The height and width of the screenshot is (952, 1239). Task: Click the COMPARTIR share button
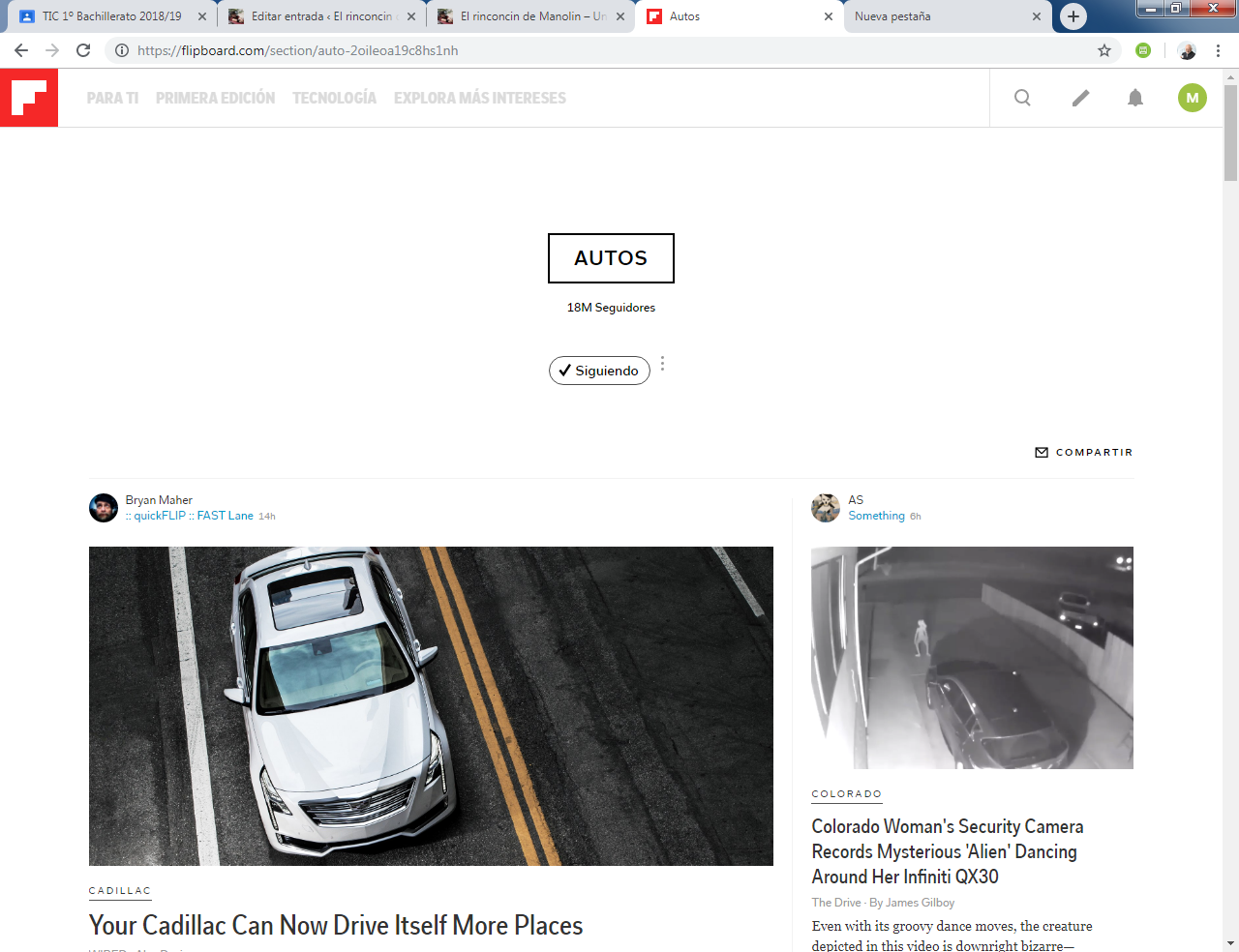(1084, 452)
